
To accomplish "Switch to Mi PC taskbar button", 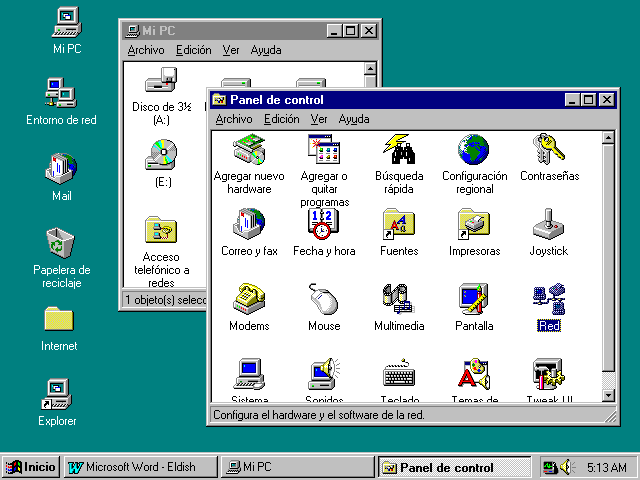I will [298, 467].
